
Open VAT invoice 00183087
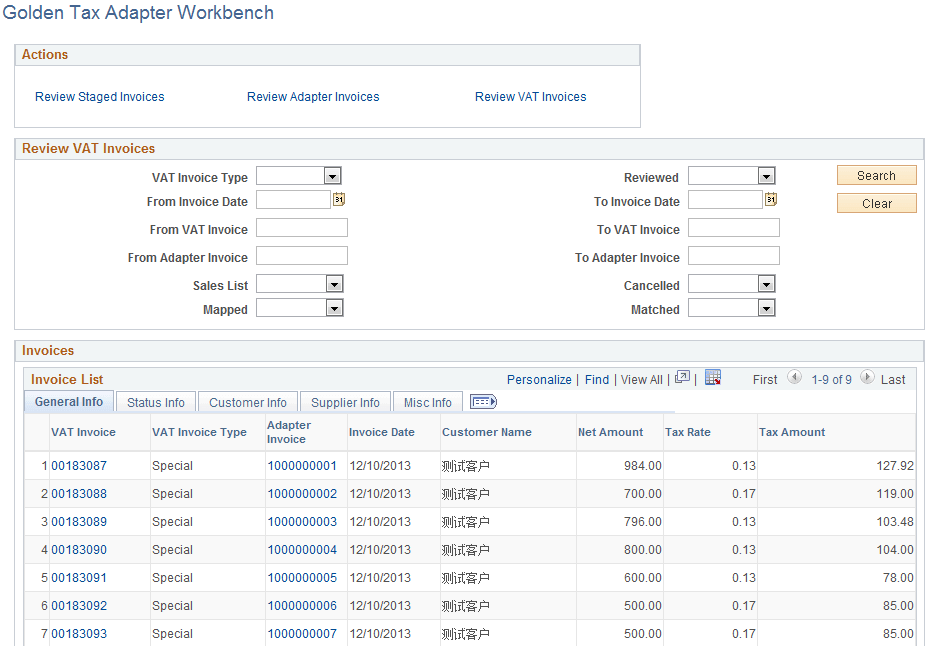tap(80, 465)
